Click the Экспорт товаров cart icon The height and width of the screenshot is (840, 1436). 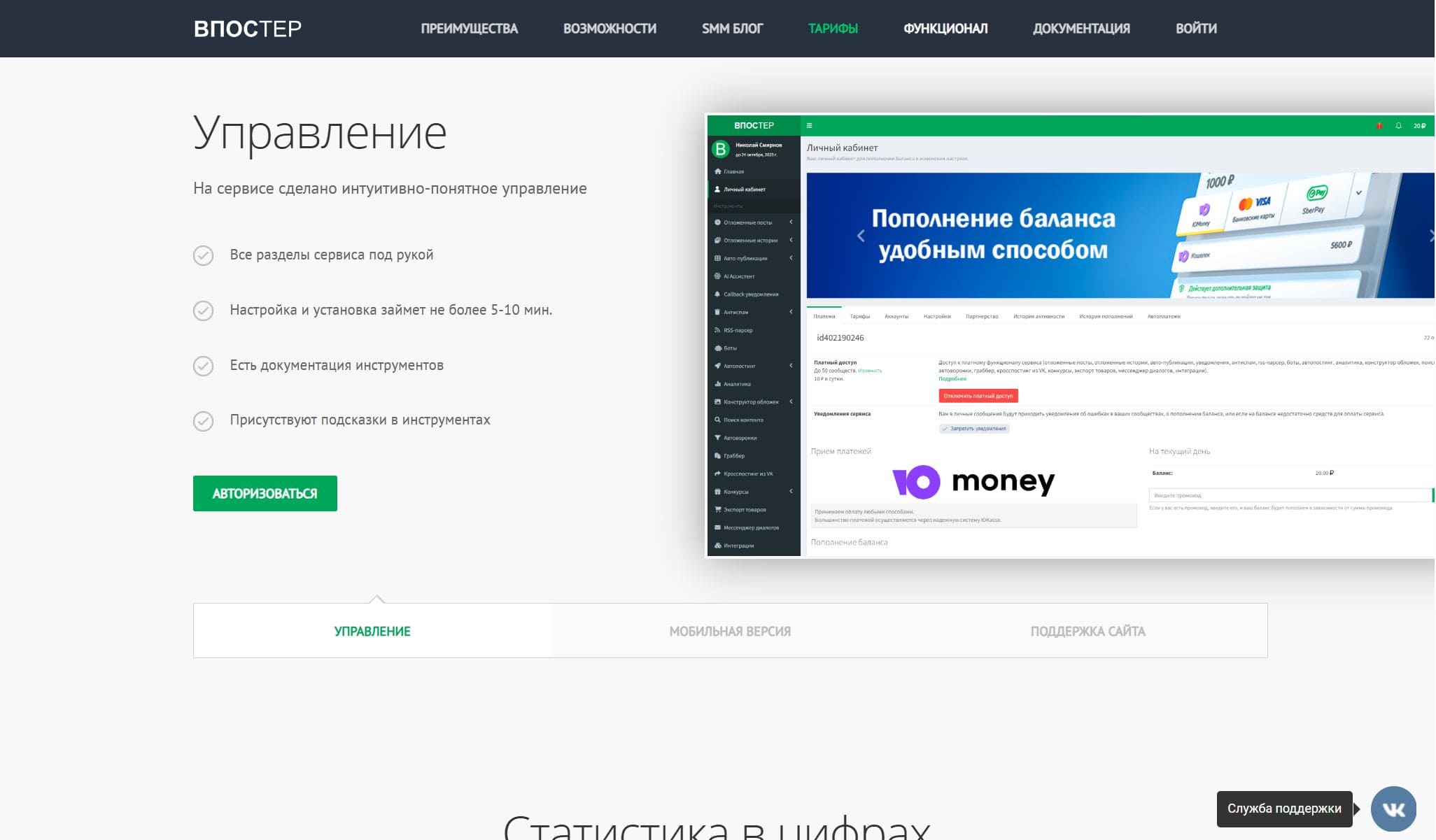717,510
